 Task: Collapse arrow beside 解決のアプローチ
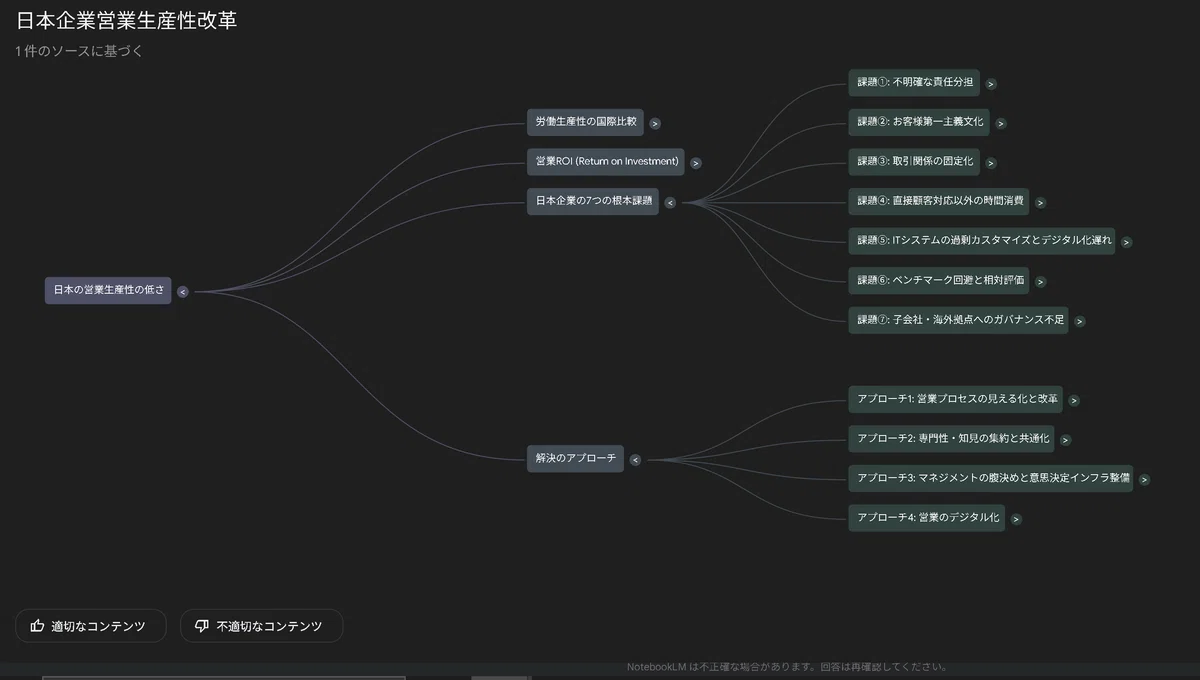pyautogui.click(x=635, y=460)
